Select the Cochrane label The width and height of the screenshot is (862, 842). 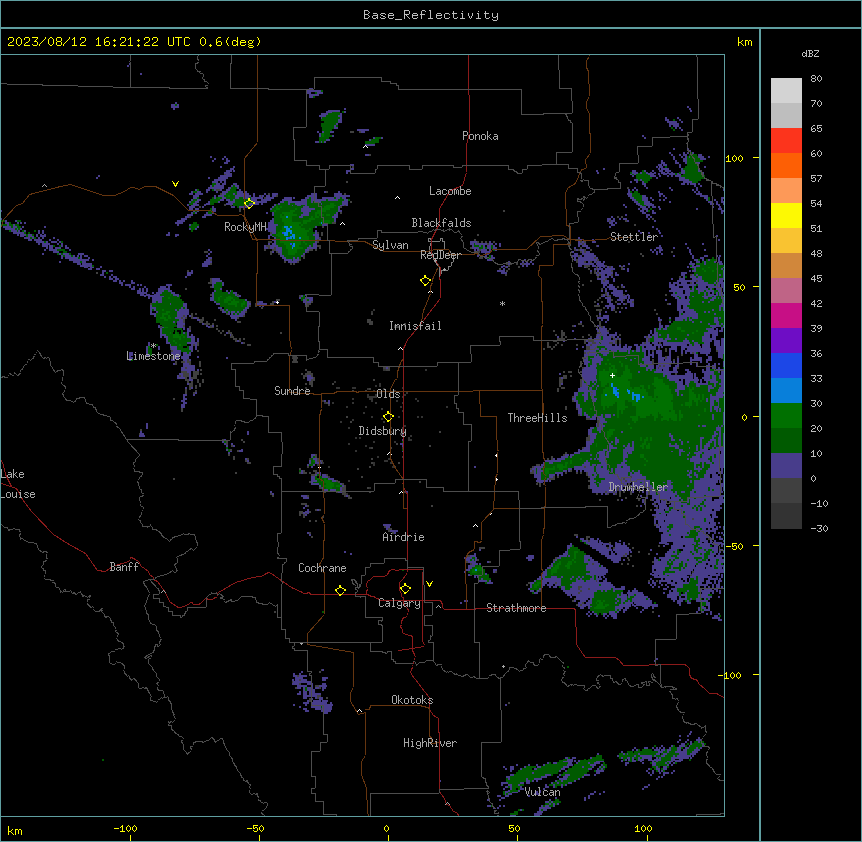coord(322,568)
